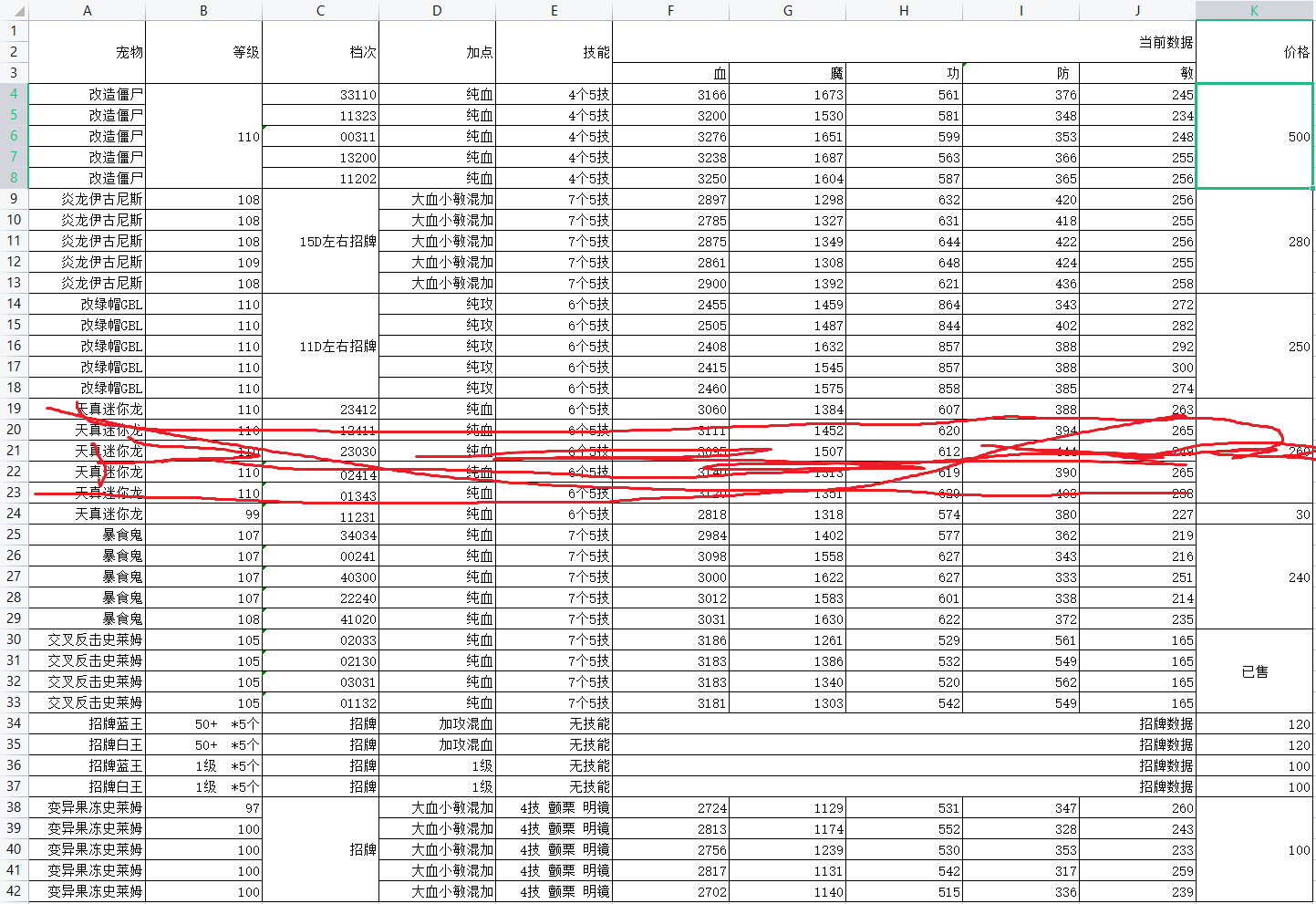Image resolution: width=1316 pixels, height=904 pixels.
Task: Select row 34 header
Action: point(14,723)
